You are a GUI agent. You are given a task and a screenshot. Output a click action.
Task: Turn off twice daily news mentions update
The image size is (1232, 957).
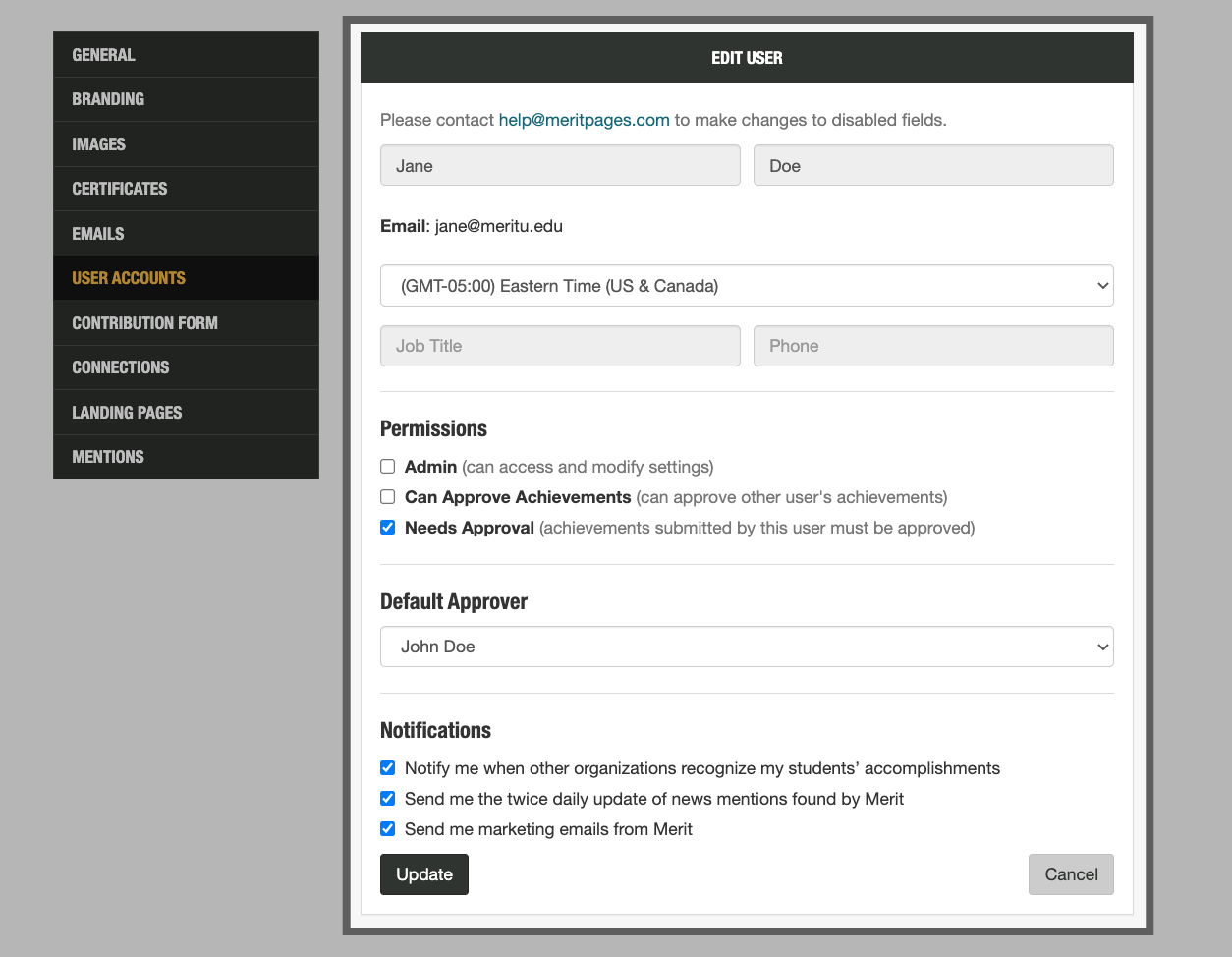click(388, 799)
